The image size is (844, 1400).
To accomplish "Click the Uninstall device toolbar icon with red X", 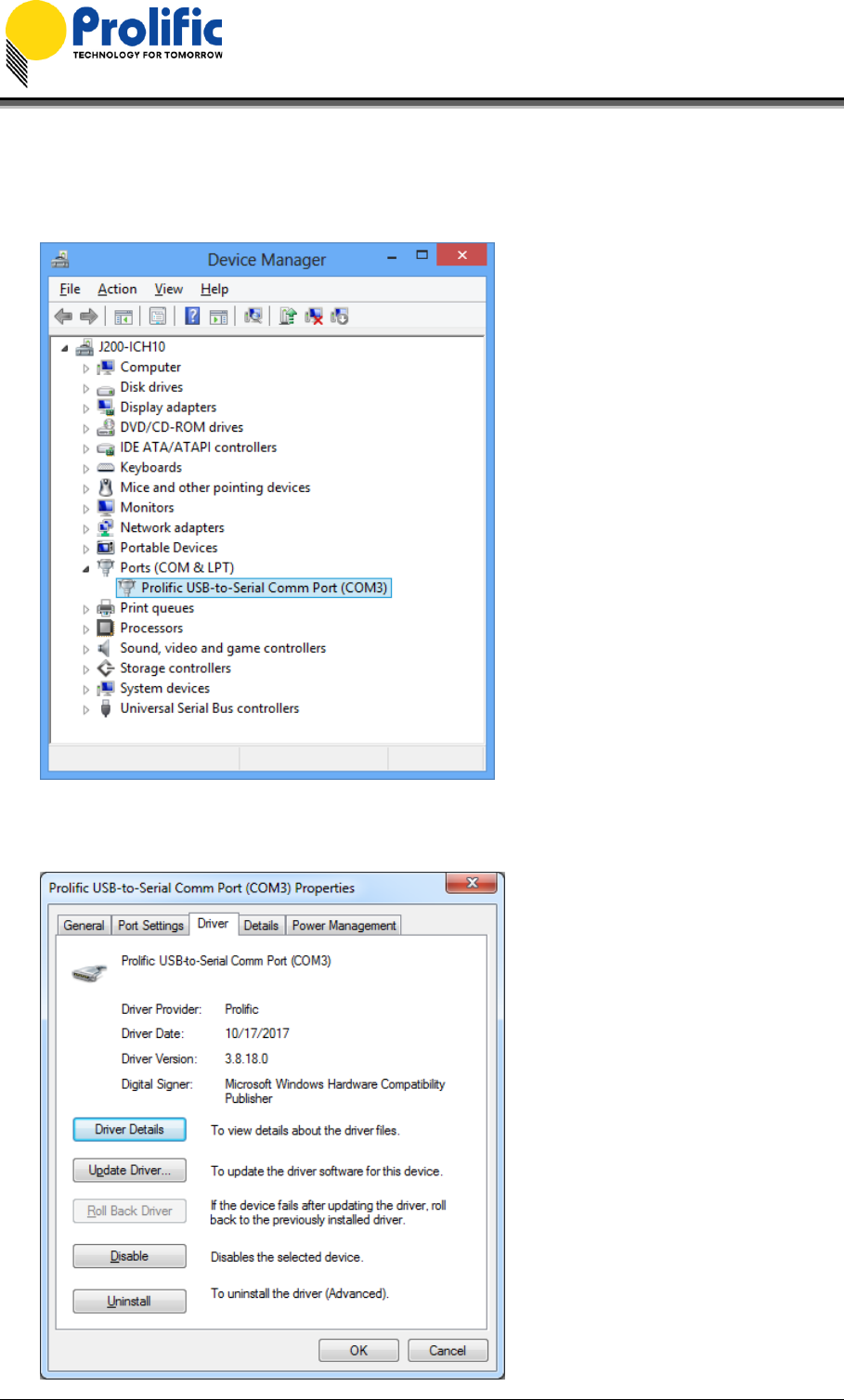I will tap(314, 317).
